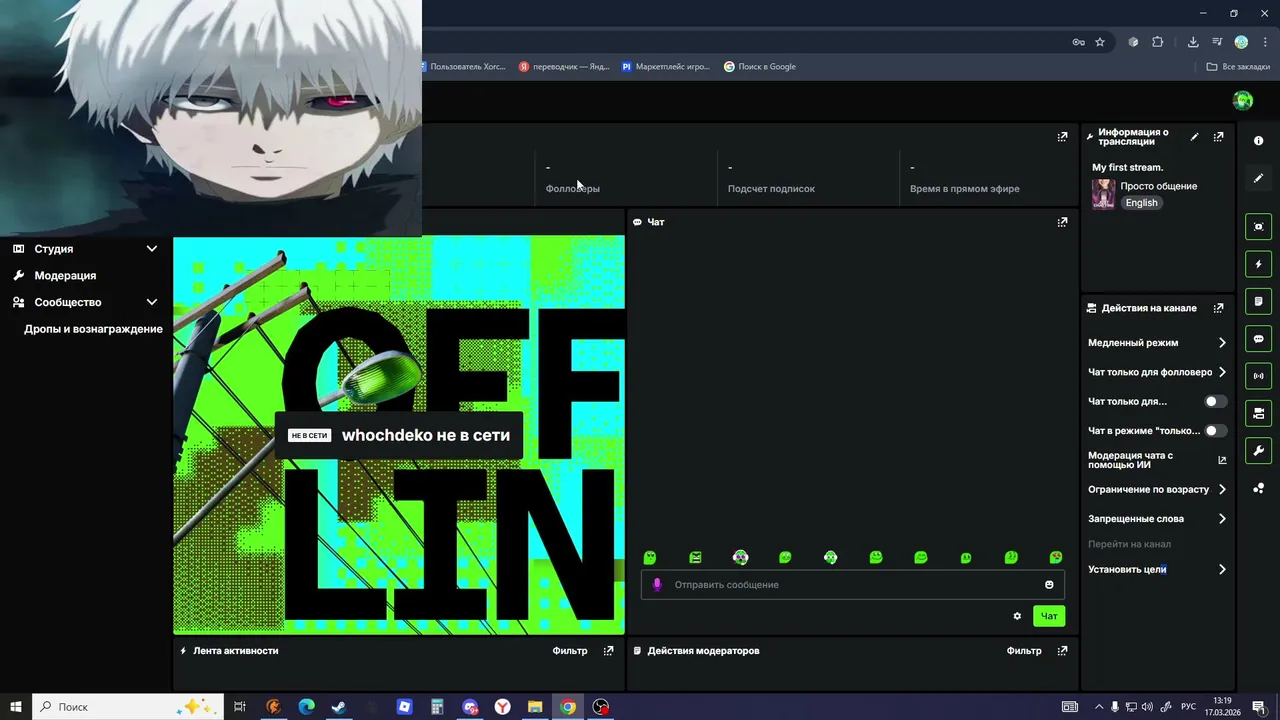The height and width of the screenshot is (720, 1280).
Task: Click My first stream. title text
Action: click(x=1128, y=167)
